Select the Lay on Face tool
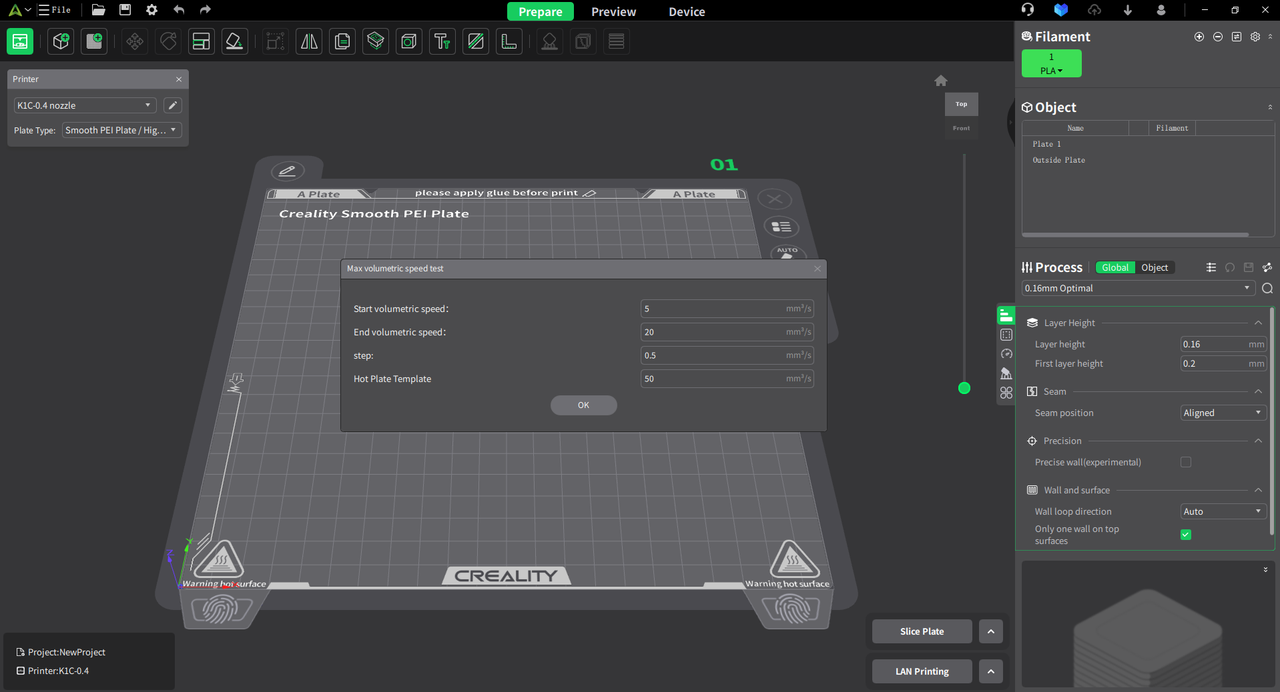The height and width of the screenshot is (692, 1280). tap(234, 41)
